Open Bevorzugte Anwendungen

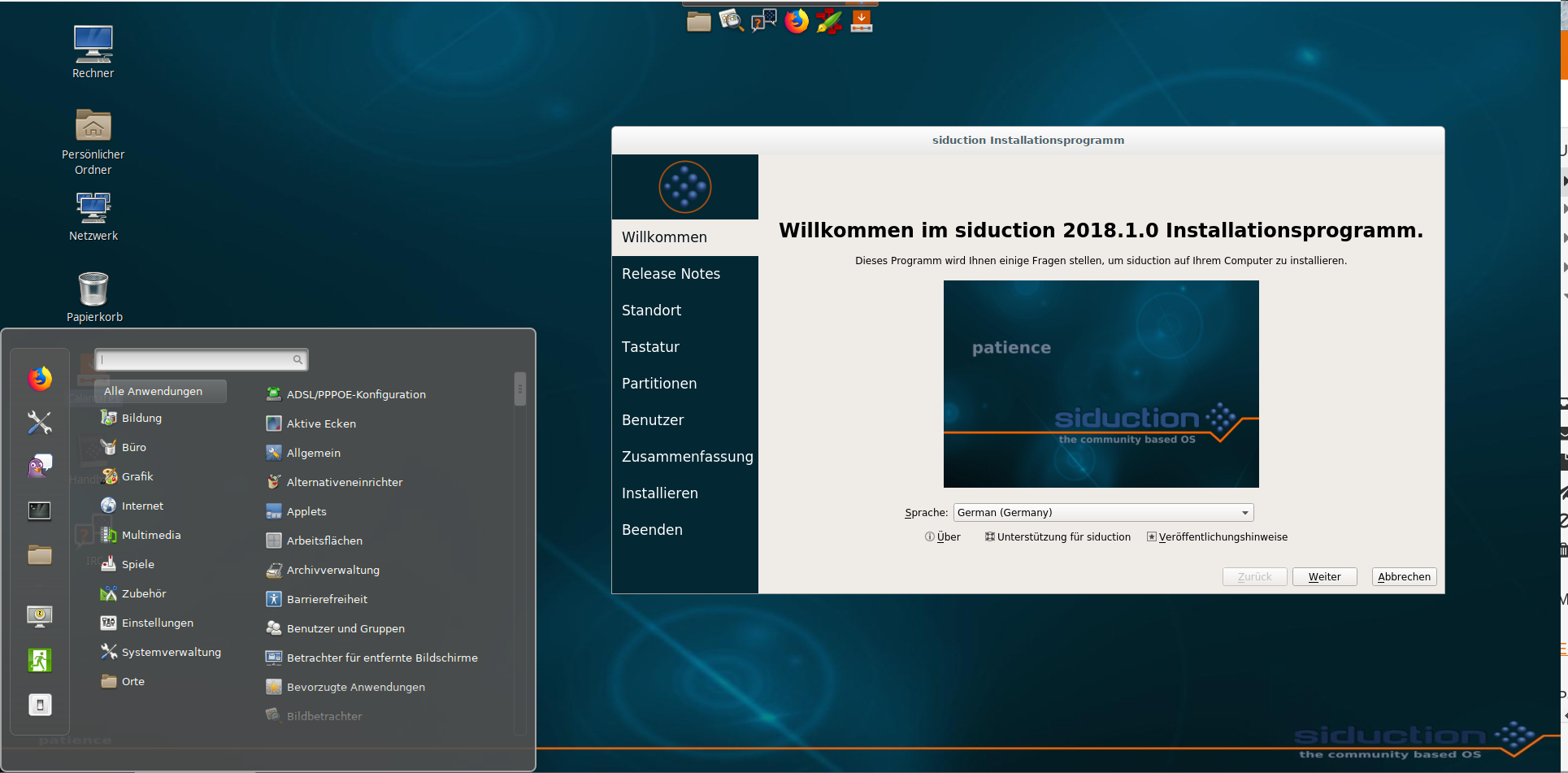point(345,687)
